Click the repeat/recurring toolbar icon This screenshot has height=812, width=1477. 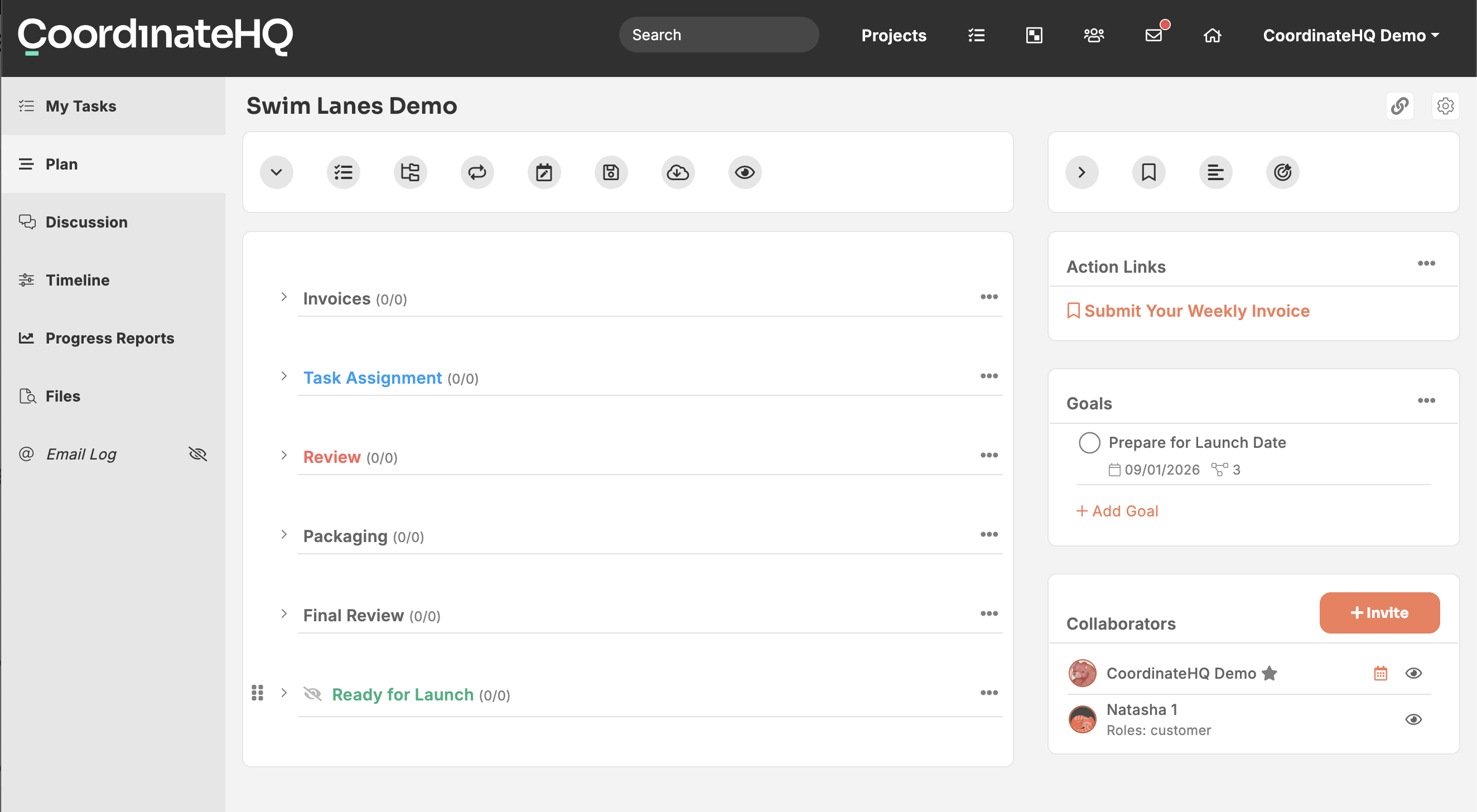tap(477, 172)
